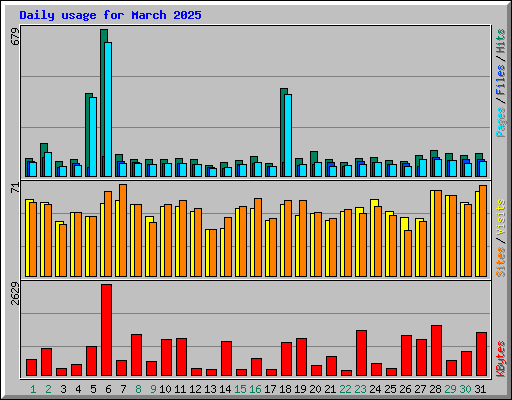Viewport: 512px width, 400px height.
Task: Click the cyan pages bar for day 18
Action: (288, 135)
